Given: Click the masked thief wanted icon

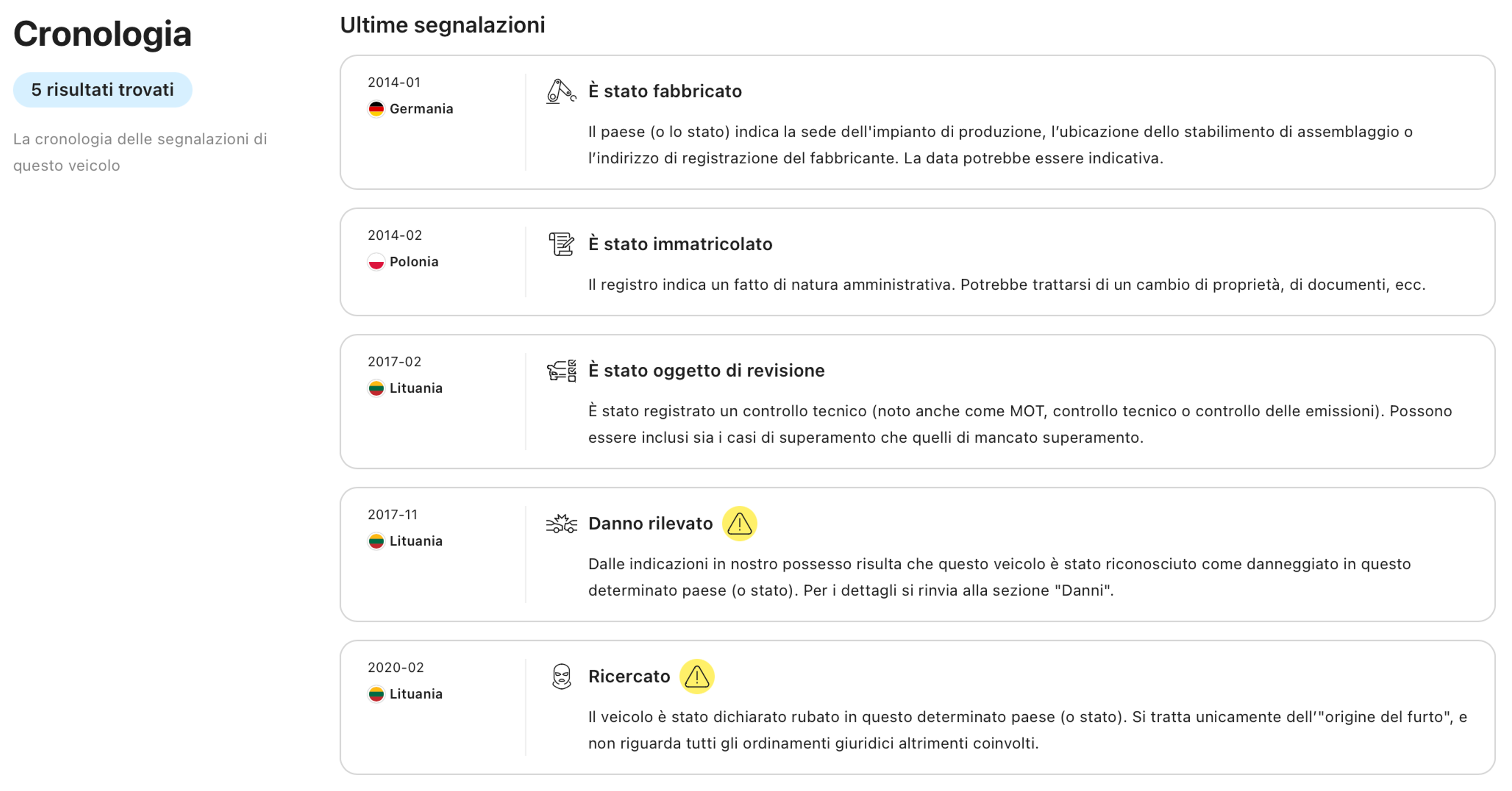Looking at the screenshot, I should [x=561, y=676].
